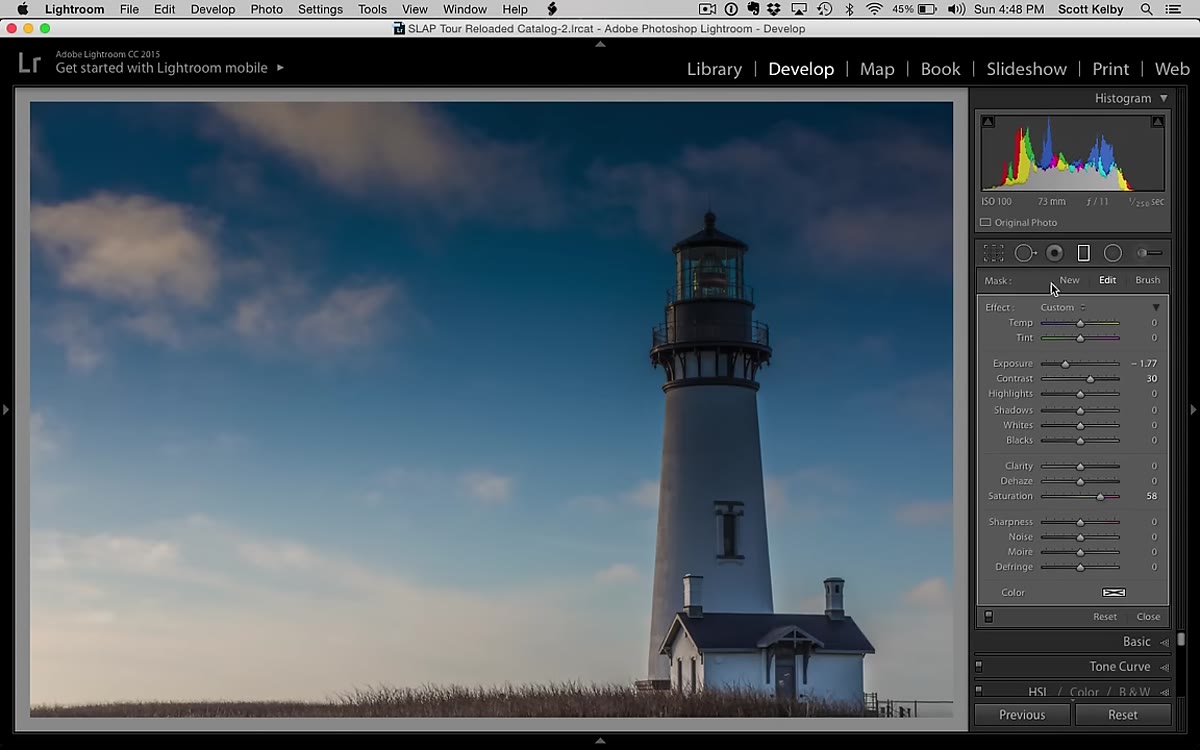Viewport: 1200px width, 750px height.
Task: Toggle the Tone Curve panel switch
Action: [978, 666]
